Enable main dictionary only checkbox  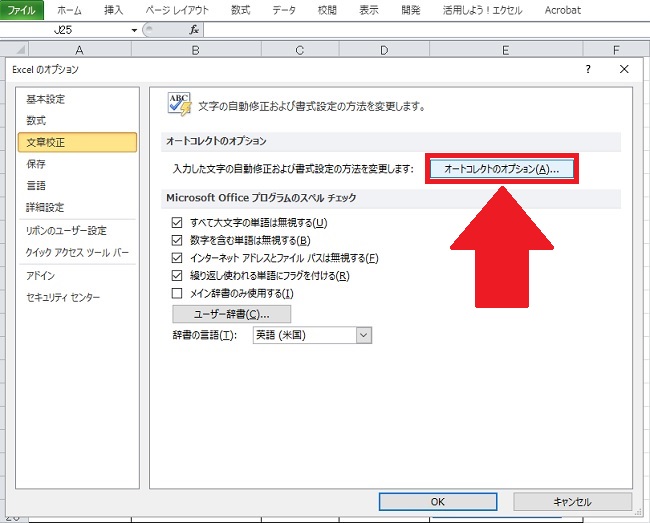178,294
